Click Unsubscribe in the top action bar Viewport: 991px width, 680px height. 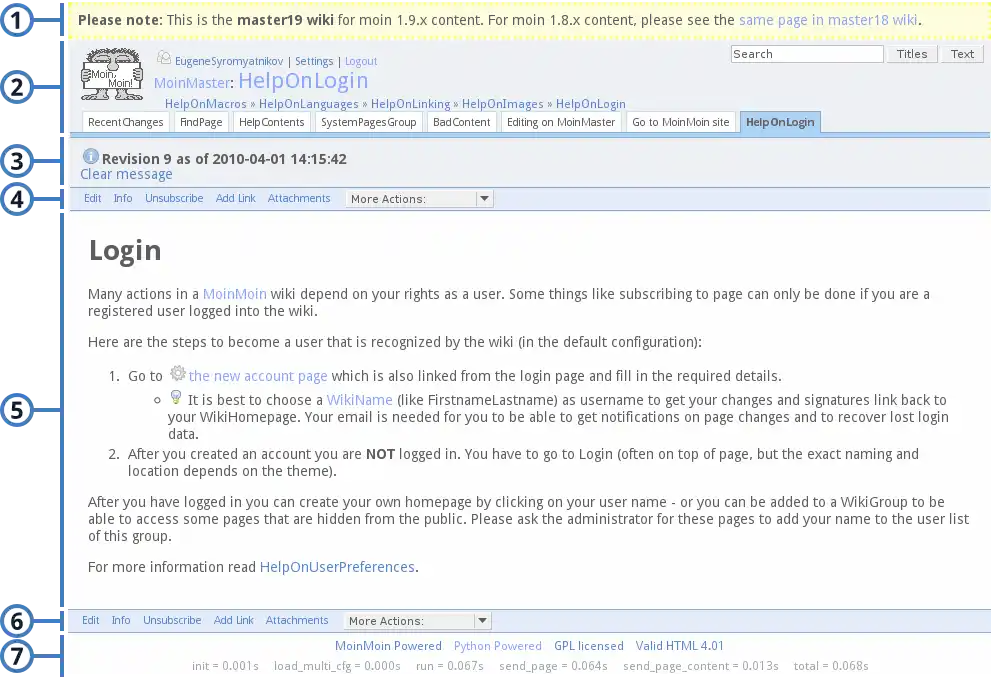pos(174,198)
